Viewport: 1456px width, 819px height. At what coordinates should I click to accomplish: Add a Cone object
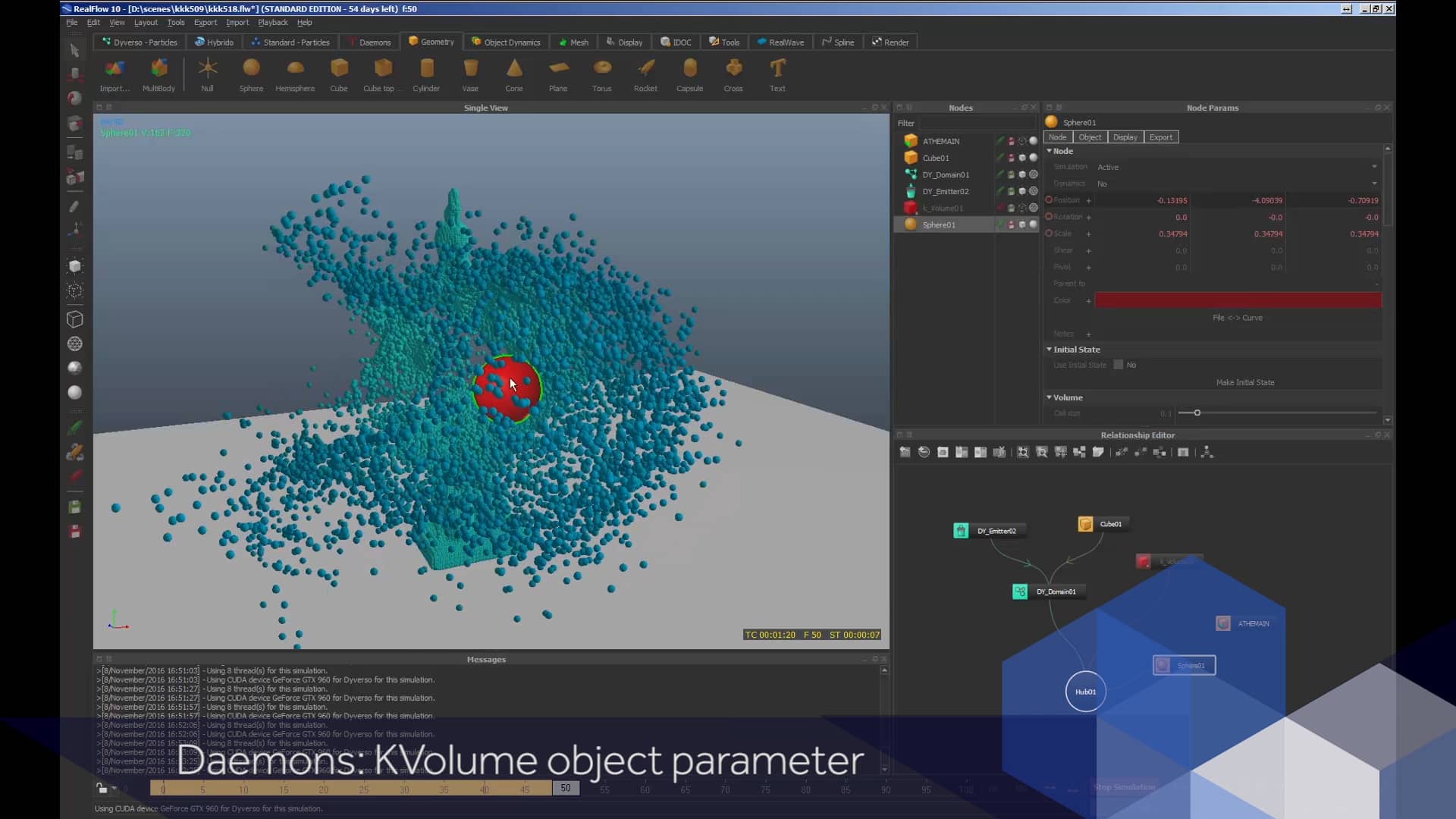(514, 75)
